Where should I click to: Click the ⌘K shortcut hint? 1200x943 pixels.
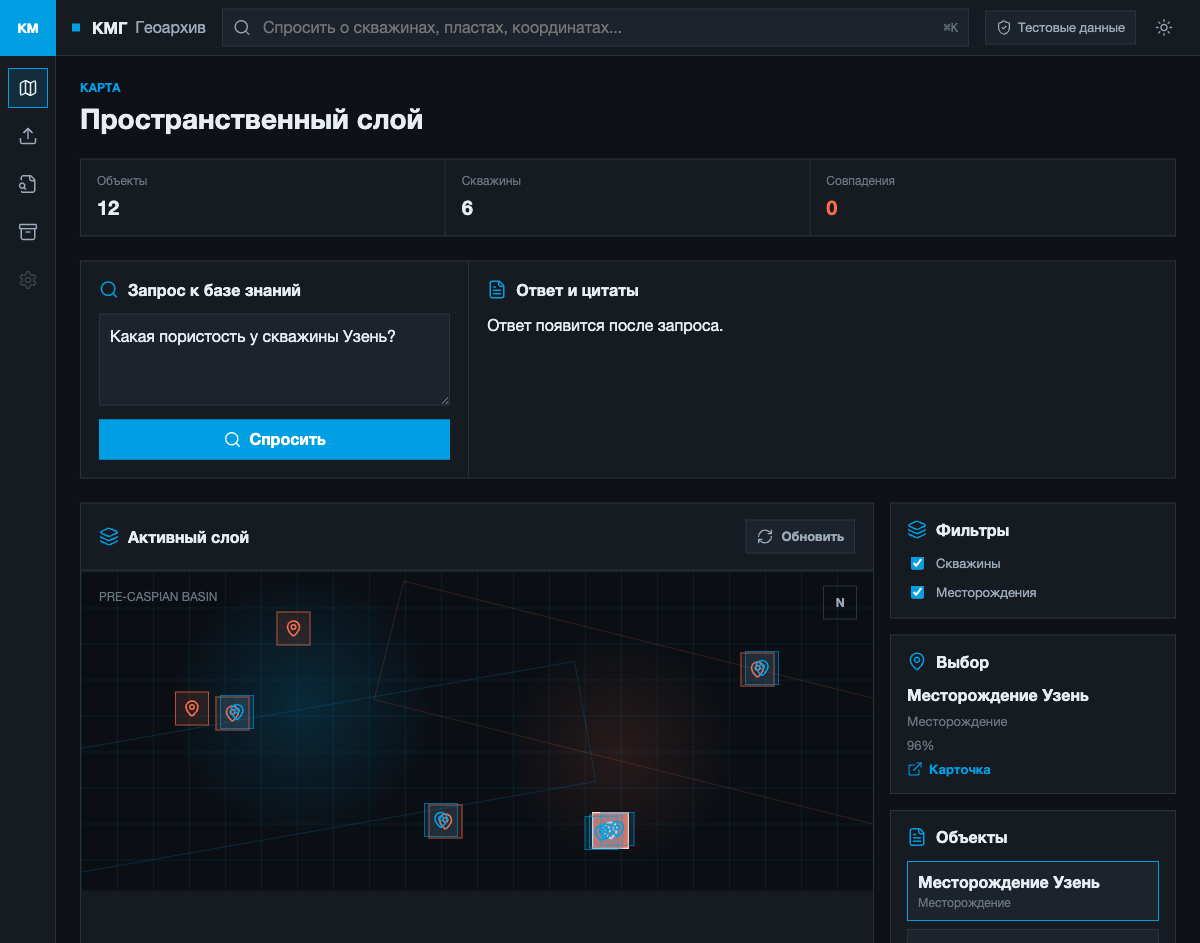click(950, 28)
